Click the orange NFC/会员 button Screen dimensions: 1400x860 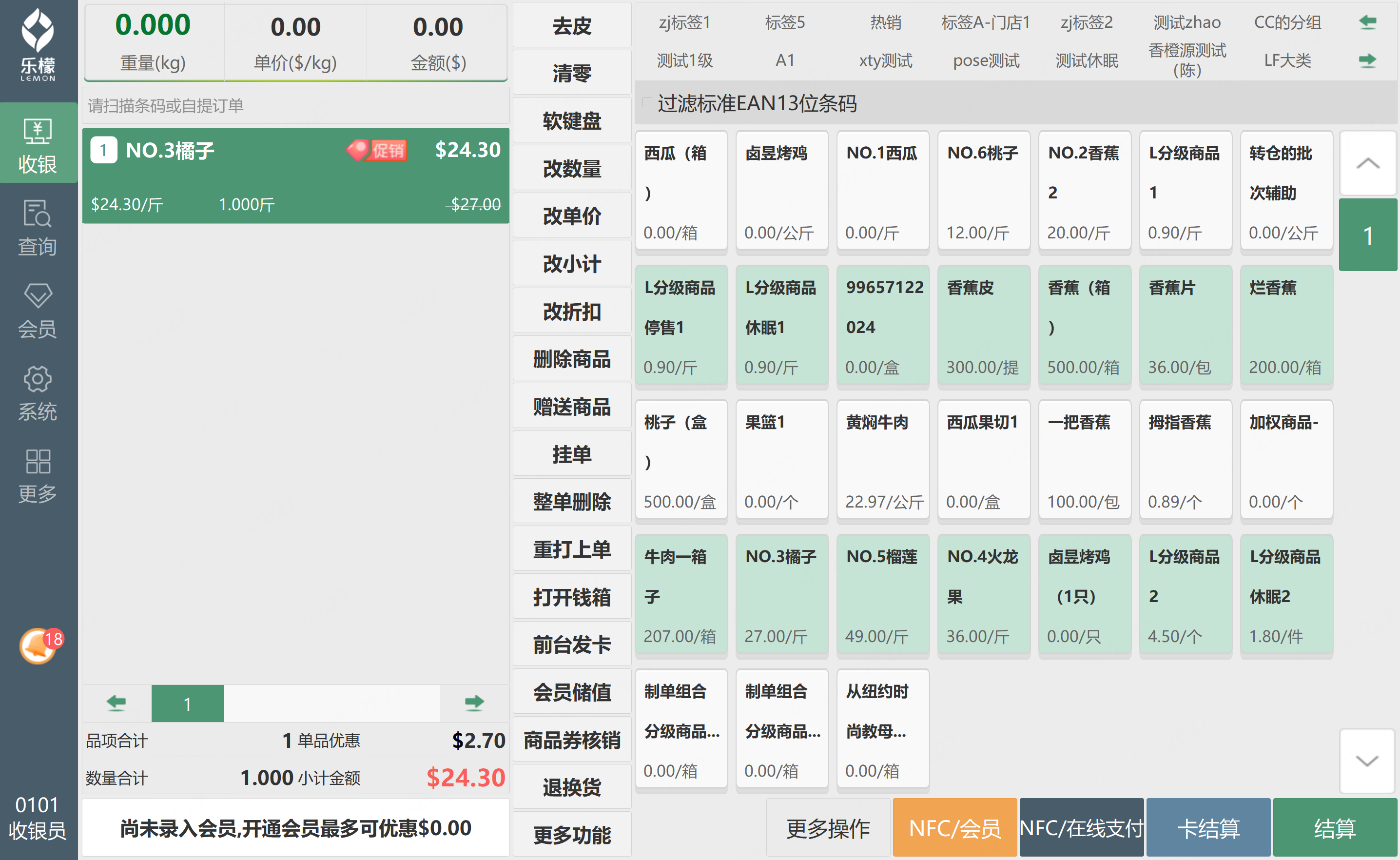[955, 828]
